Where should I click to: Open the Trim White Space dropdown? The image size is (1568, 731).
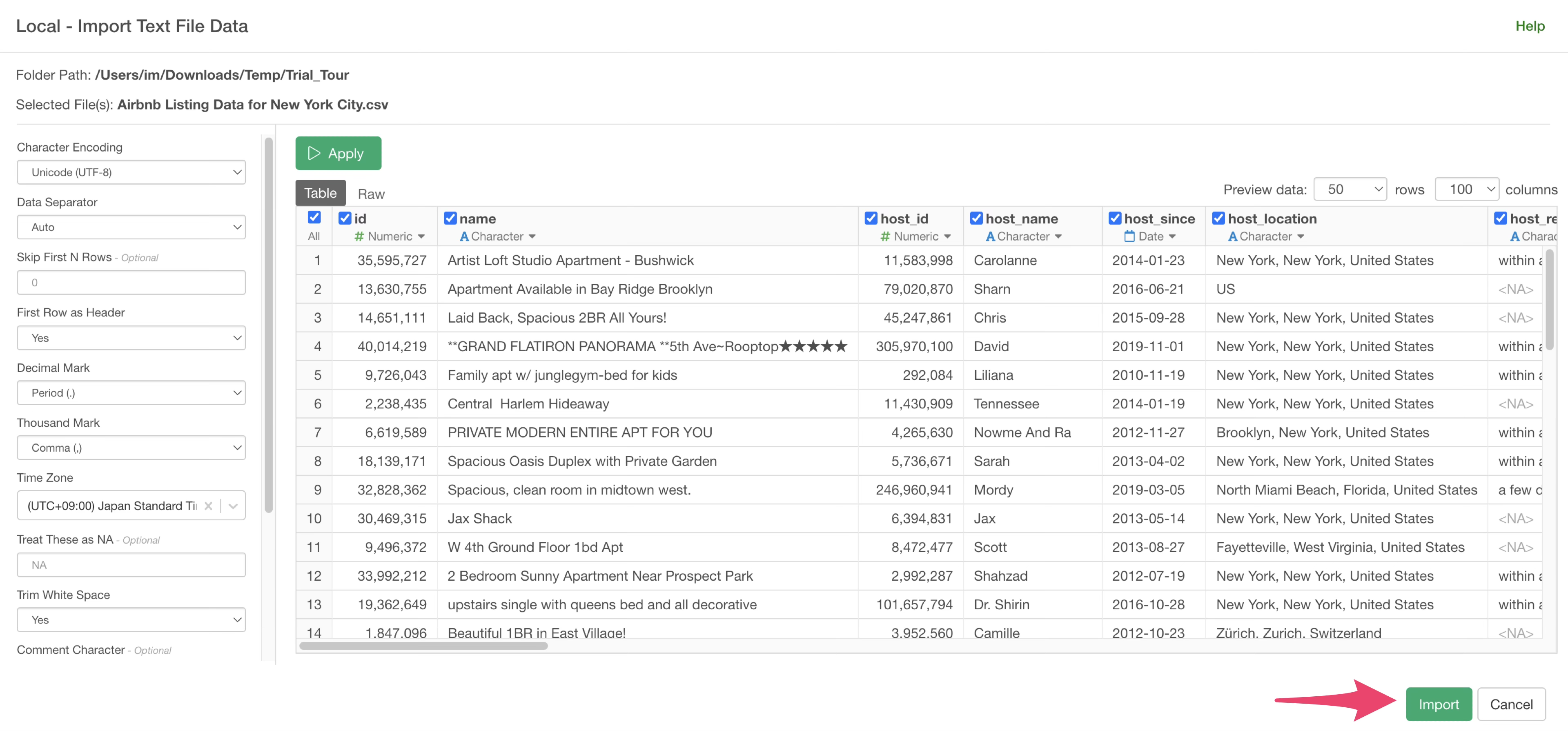point(131,620)
